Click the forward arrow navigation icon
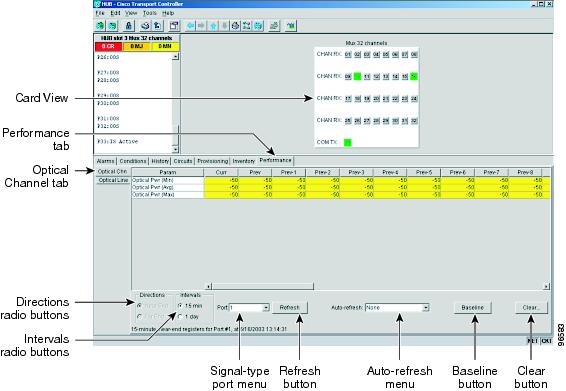Screen dimensions: 566x391 click(201, 26)
